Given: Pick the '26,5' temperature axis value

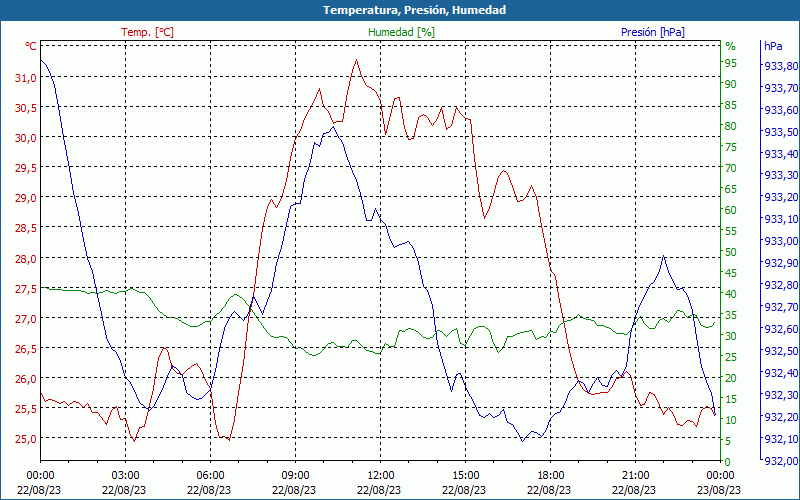Looking at the screenshot, I should click(26, 349).
